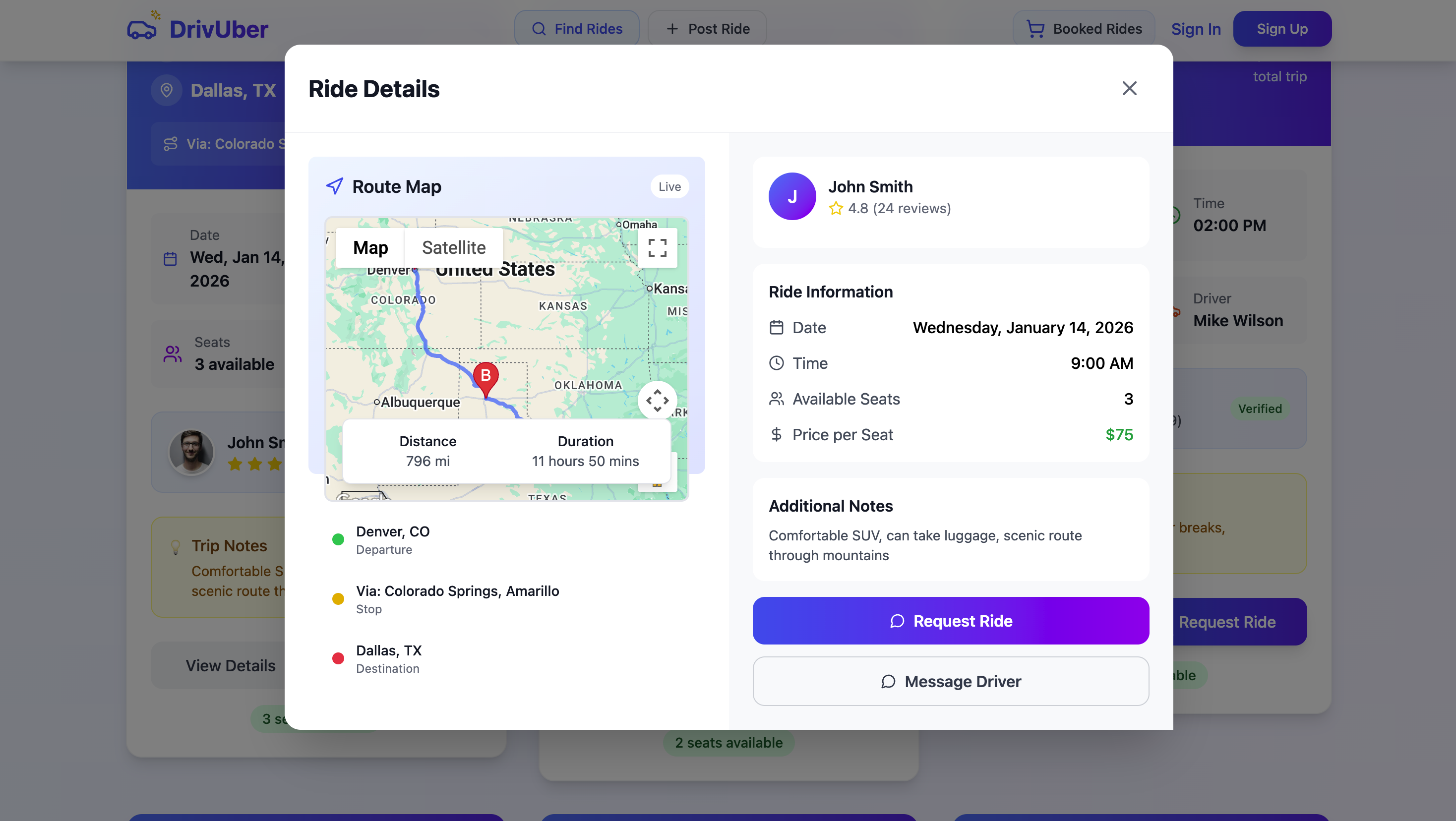
Task: Close the Ride Details dialog
Action: coord(1129,88)
